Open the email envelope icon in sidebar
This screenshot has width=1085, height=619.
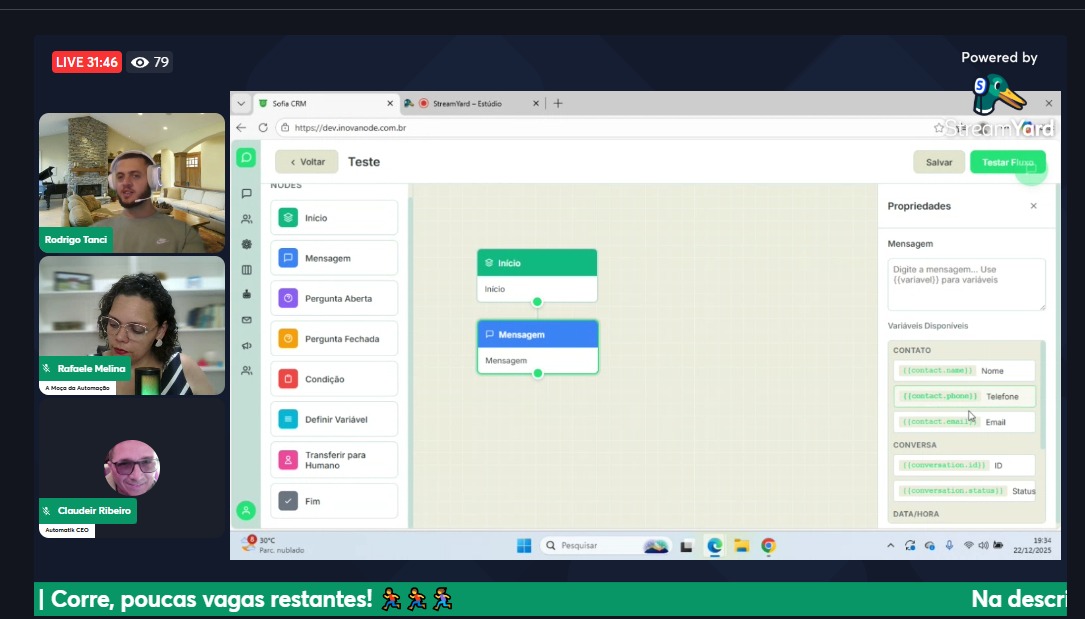246,320
